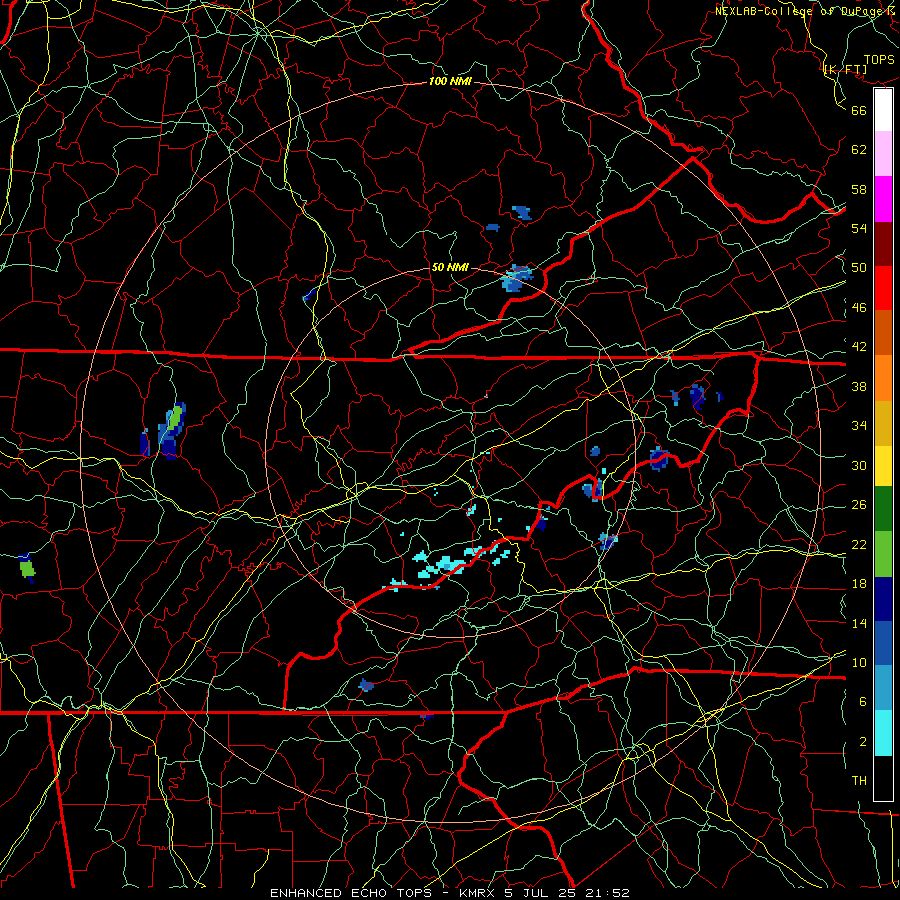Select the KMRX radar site identifier
Viewport: 900px width, 900px height.
(479, 893)
